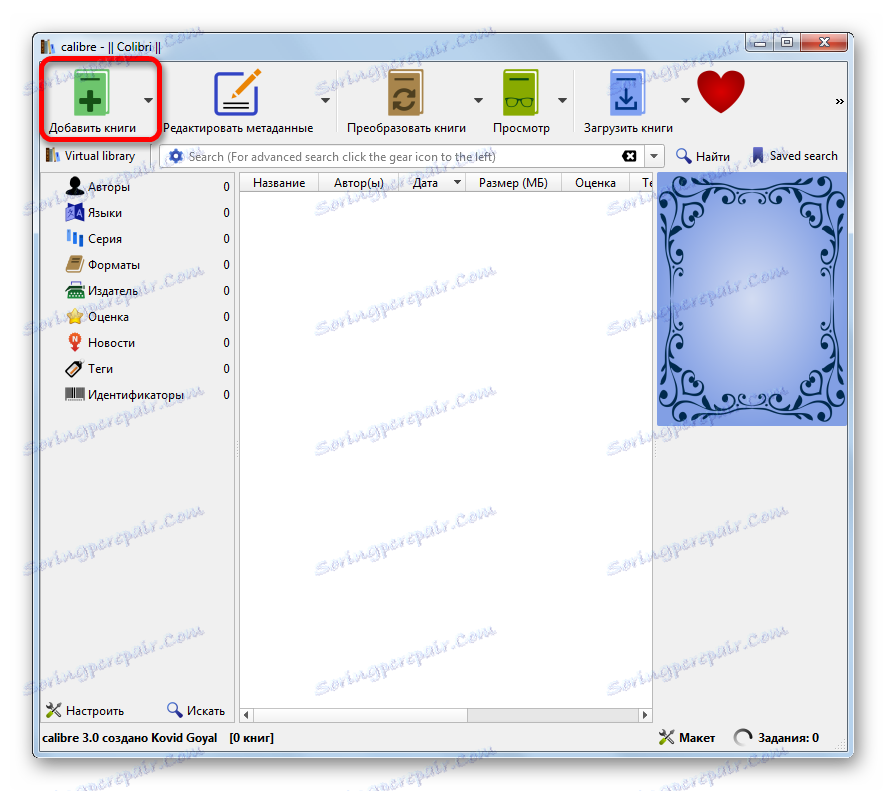The height and width of the screenshot is (791, 887).
Task: Select the Теги tag browser row
Action: click(x=137, y=368)
